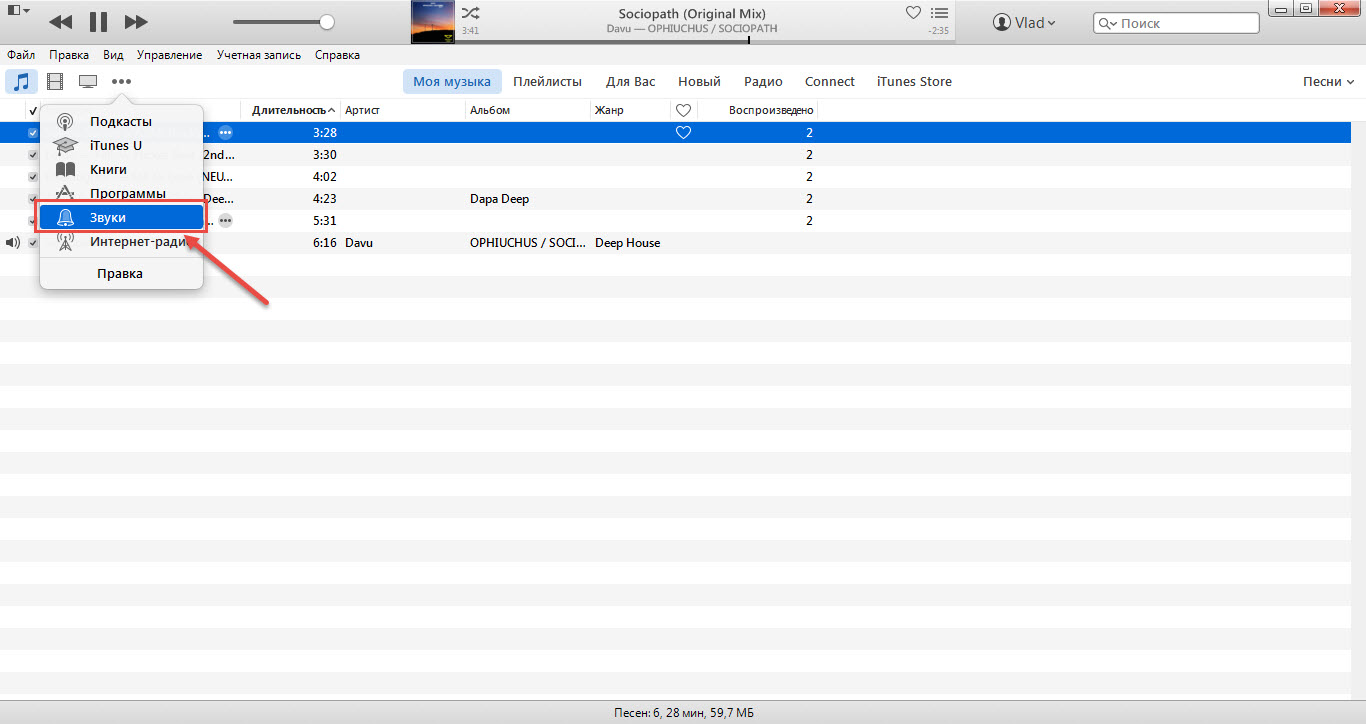1366x724 pixels.
Task: Open the Справка menu
Action: [x=337, y=55]
